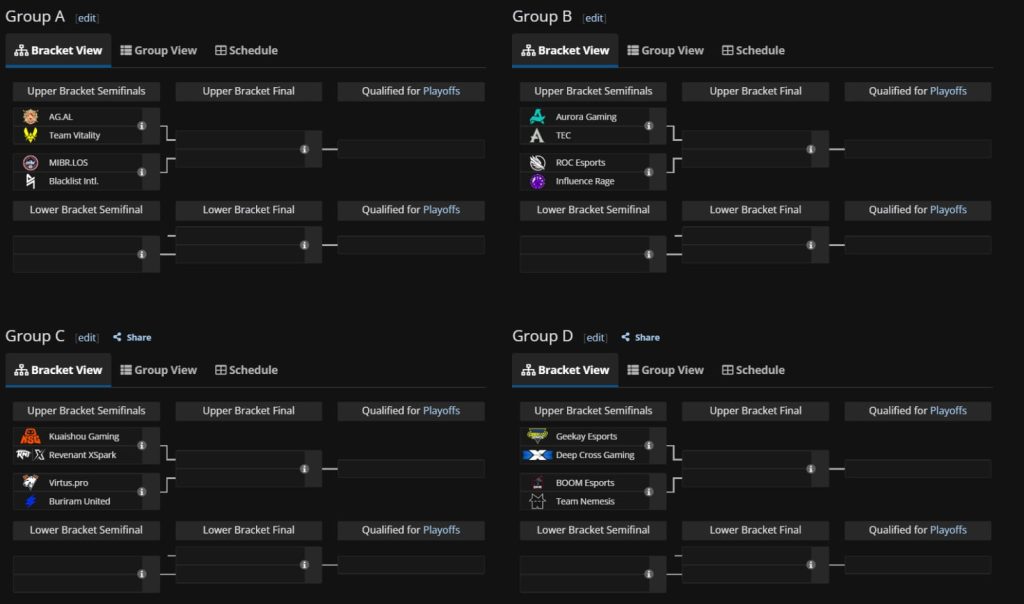
Task: Click Influence Rage team name
Action: (x=585, y=181)
